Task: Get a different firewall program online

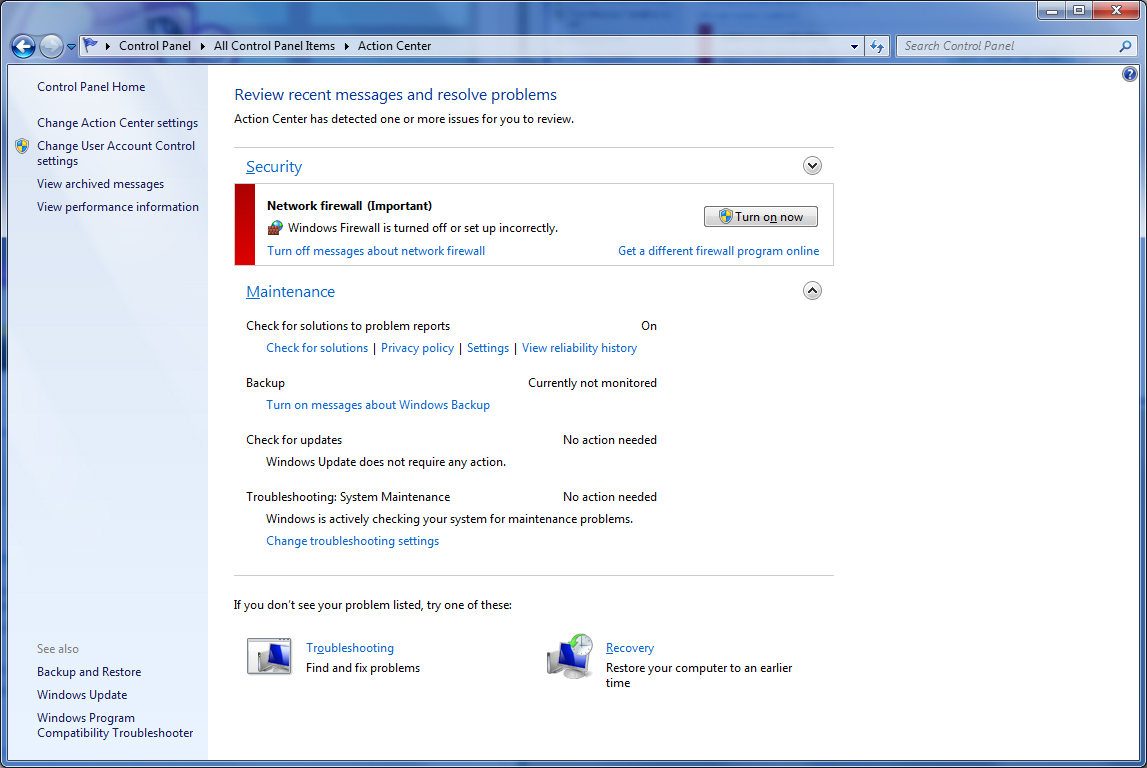Action: pyautogui.click(x=718, y=251)
